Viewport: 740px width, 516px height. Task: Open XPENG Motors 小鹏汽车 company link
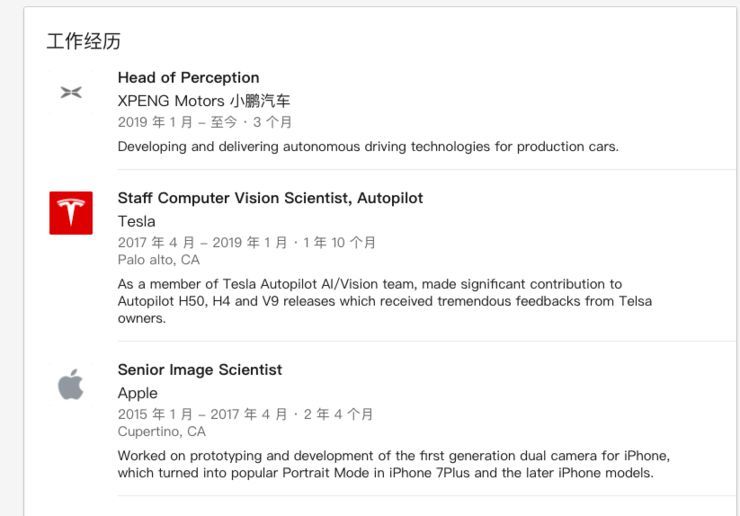click(x=204, y=101)
